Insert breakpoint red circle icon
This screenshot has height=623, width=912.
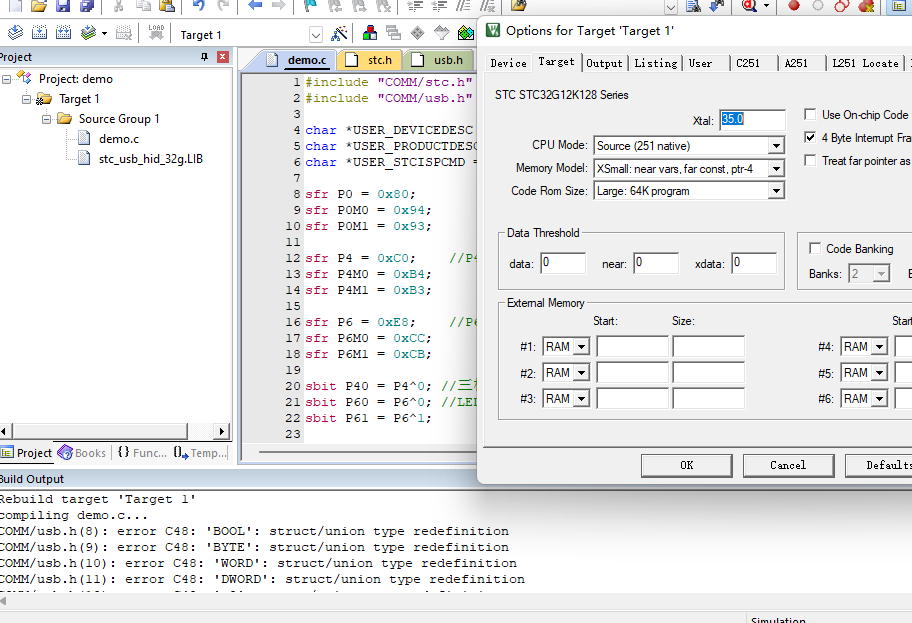[793, 6]
